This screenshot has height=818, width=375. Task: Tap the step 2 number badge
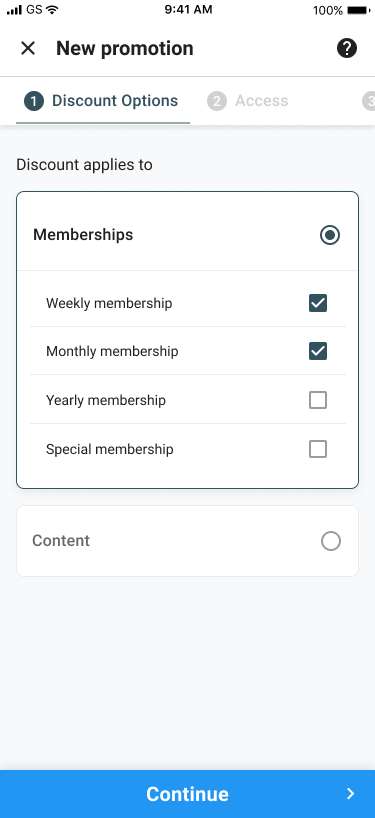(217, 101)
